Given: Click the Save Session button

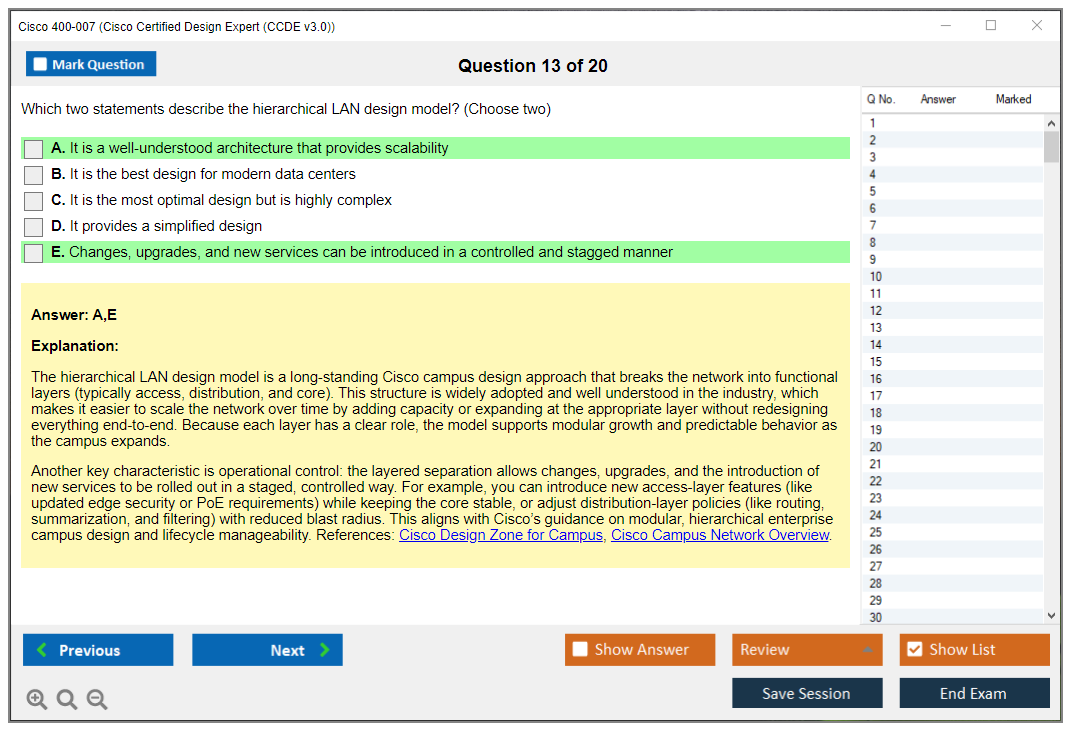Looking at the screenshot, I should click(x=806, y=694).
